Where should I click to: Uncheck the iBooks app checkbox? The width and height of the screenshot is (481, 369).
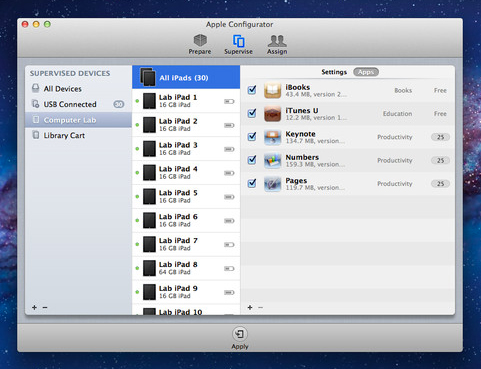pyautogui.click(x=252, y=90)
